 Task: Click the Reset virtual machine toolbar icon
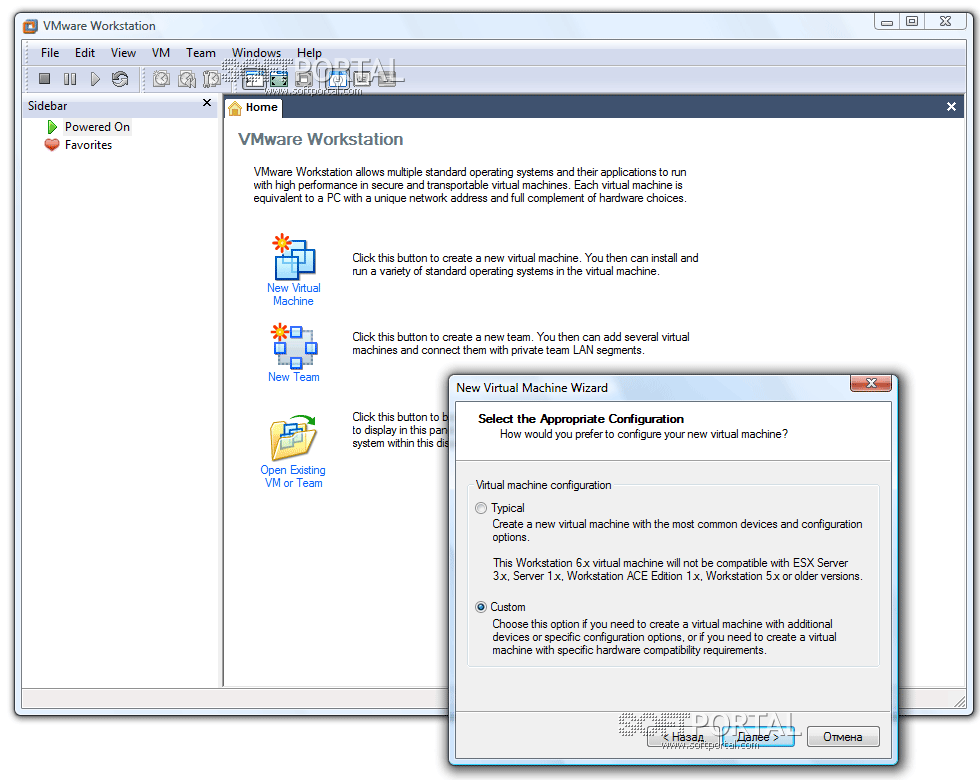pos(120,79)
